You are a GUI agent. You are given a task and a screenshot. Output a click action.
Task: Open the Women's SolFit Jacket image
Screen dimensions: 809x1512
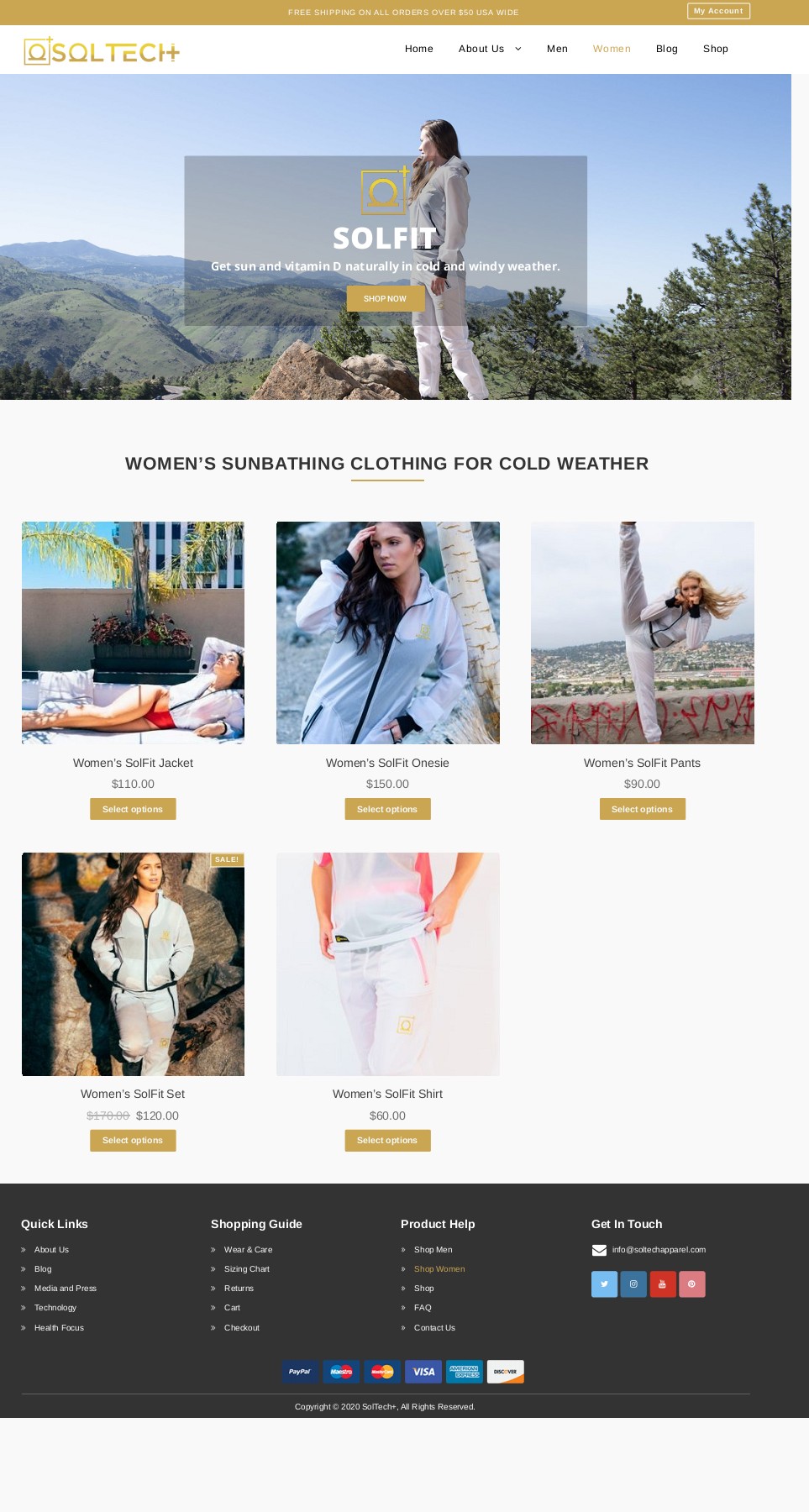tap(133, 633)
